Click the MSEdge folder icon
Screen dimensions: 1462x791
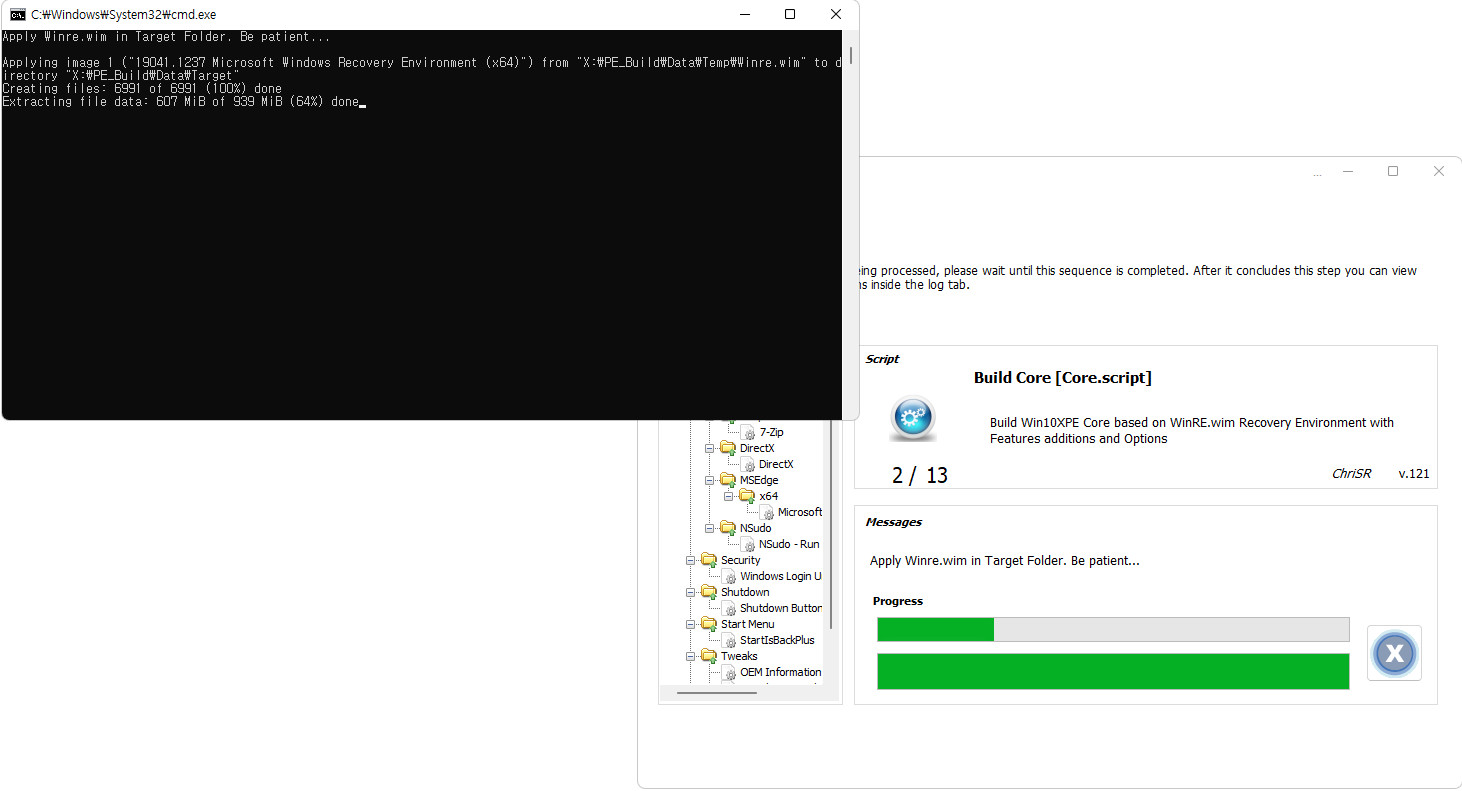coord(728,480)
